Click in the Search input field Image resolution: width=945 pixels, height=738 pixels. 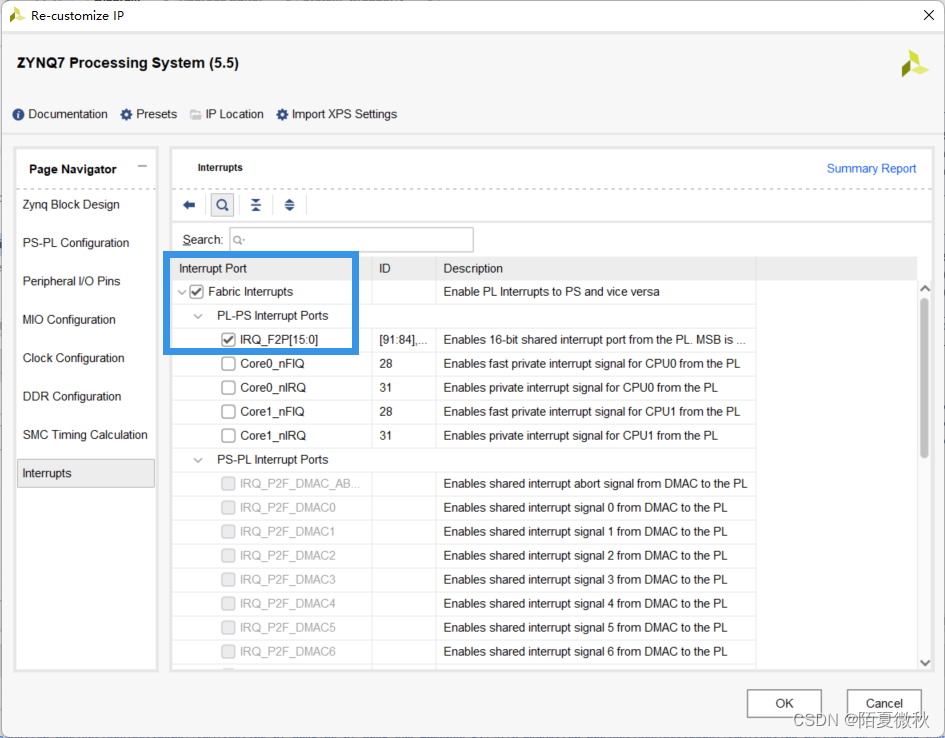[351, 240]
